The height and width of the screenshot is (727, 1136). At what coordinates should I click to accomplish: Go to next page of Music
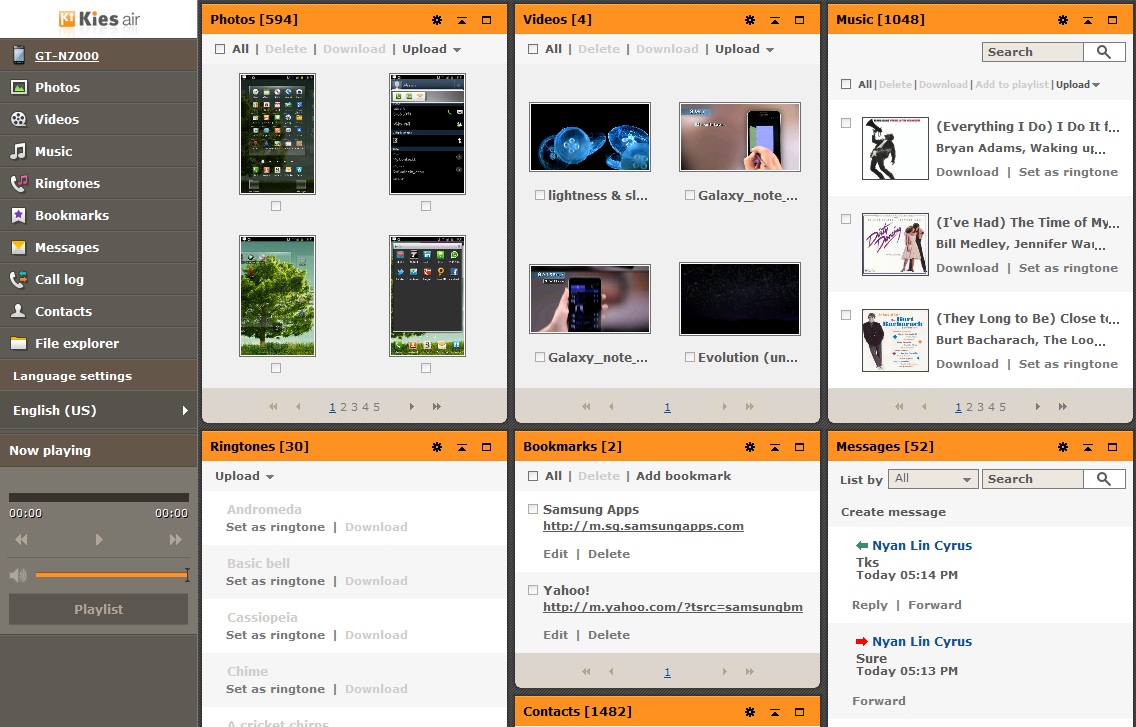point(1037,407)
